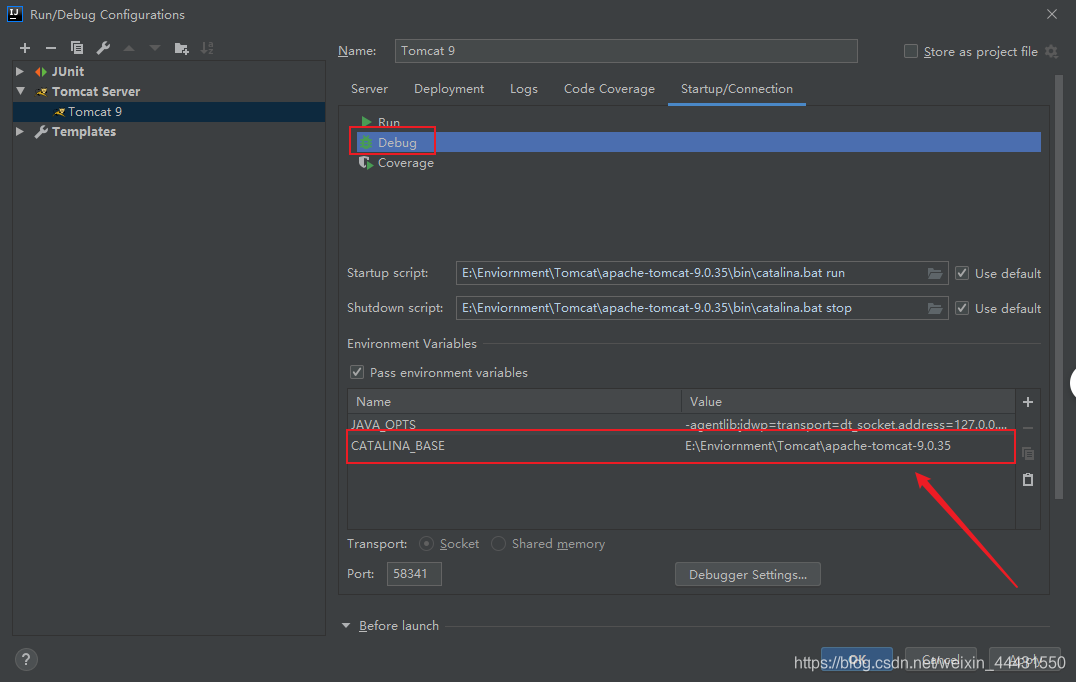This screenshot has width=1076, height=682.
Task: Add a new run configuration
Action: pos(25,47)
